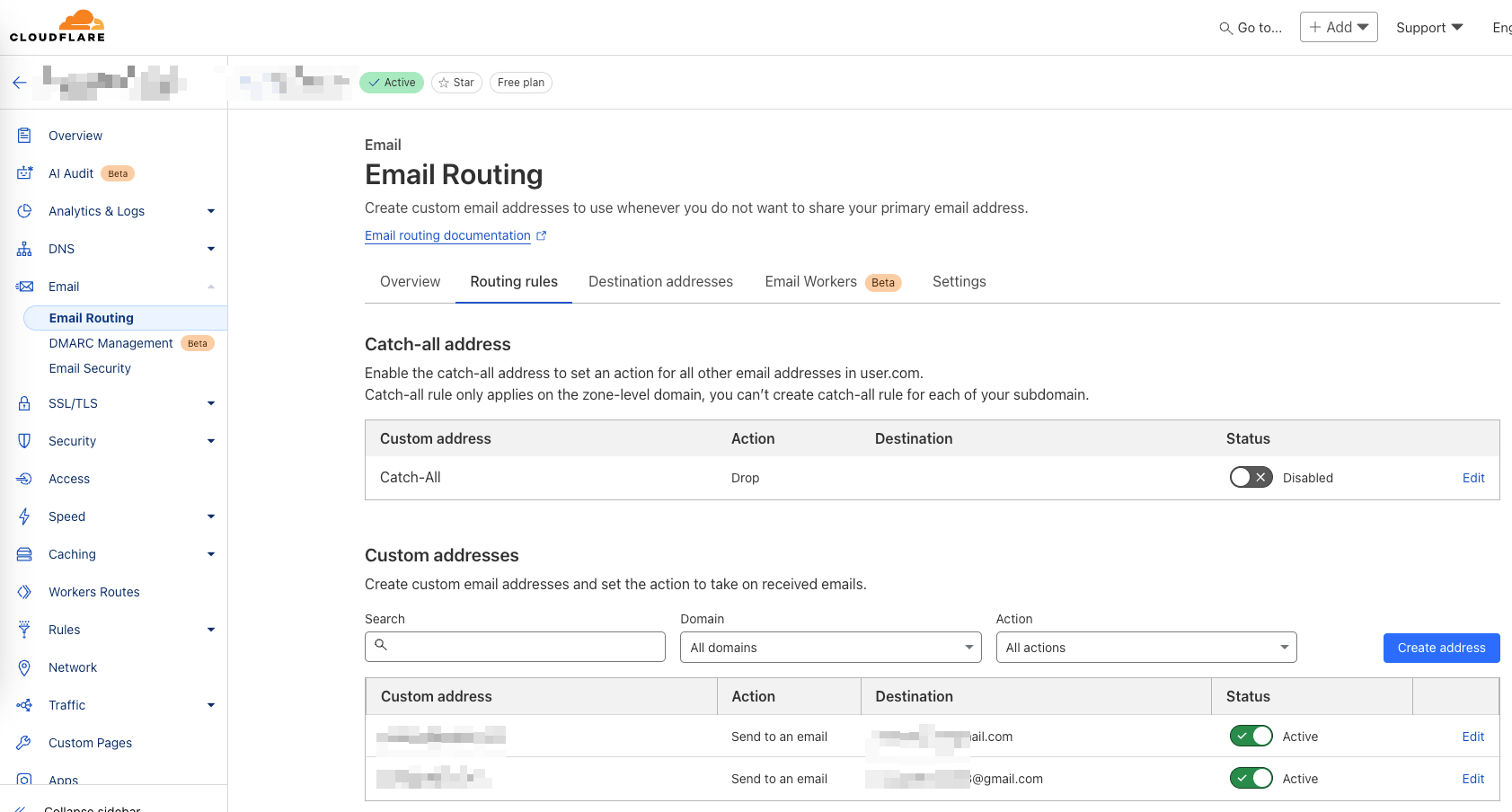This screenshot has height=812, width=1512.
Task: Toggle the @gmail.com destination rule switch
Action: tap(1251, 779)
